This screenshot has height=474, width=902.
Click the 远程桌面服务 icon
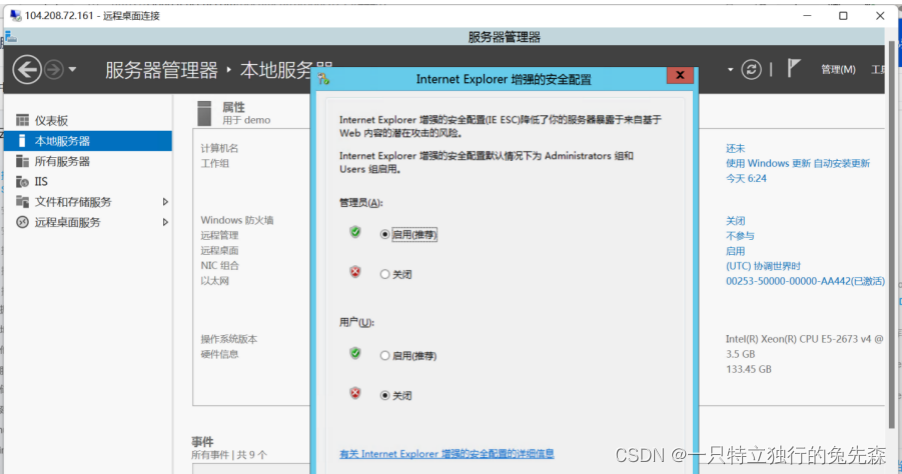(22, 222)
